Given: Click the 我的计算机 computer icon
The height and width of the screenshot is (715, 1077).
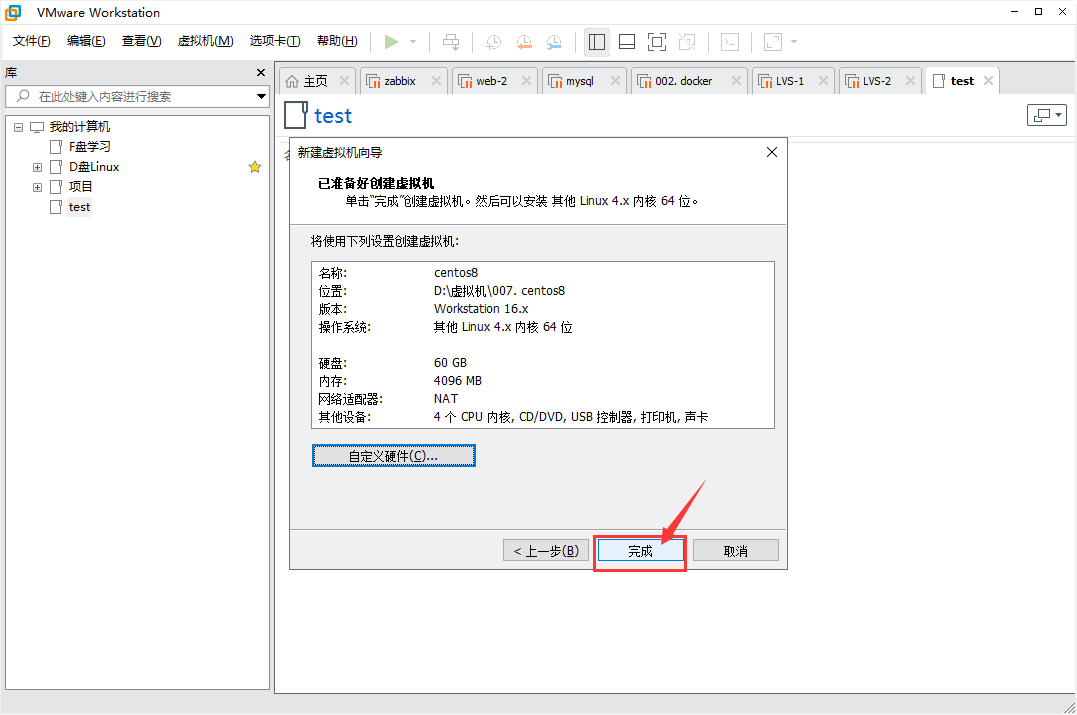Looking at the screenshot, I should click(x=37, y=127).
